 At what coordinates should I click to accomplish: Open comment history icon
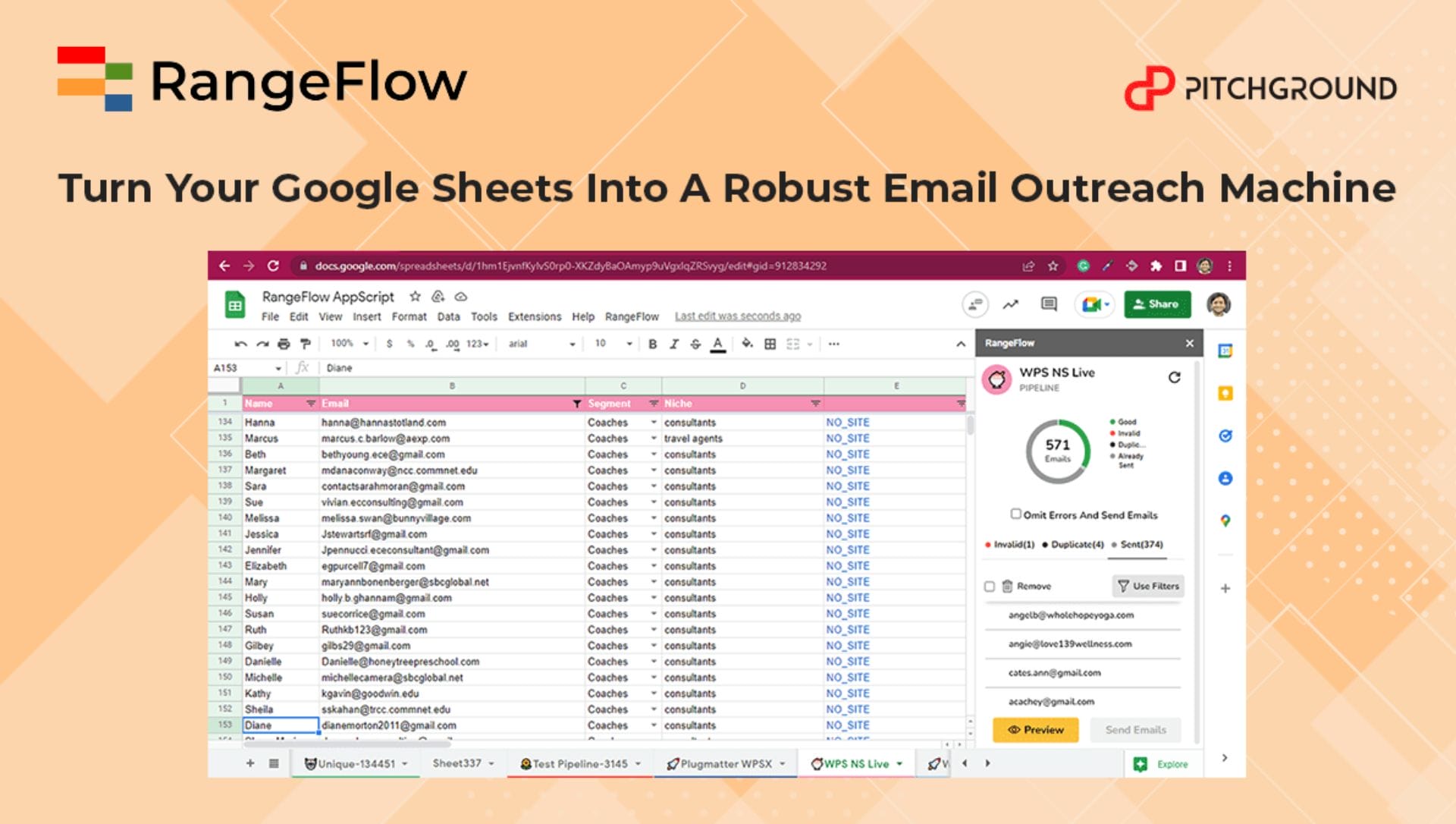coord(1049,304)
